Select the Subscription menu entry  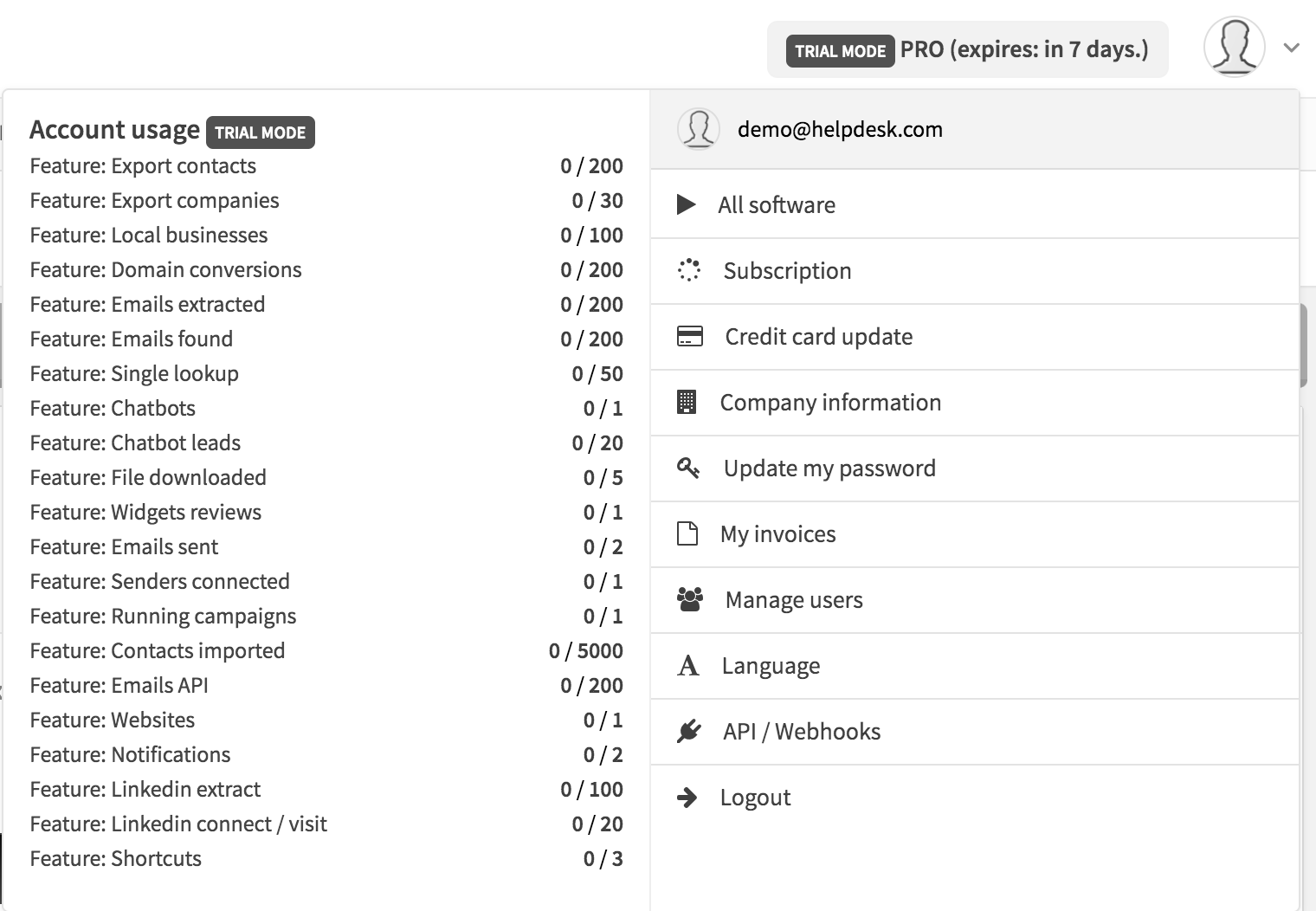coord(786,270)
